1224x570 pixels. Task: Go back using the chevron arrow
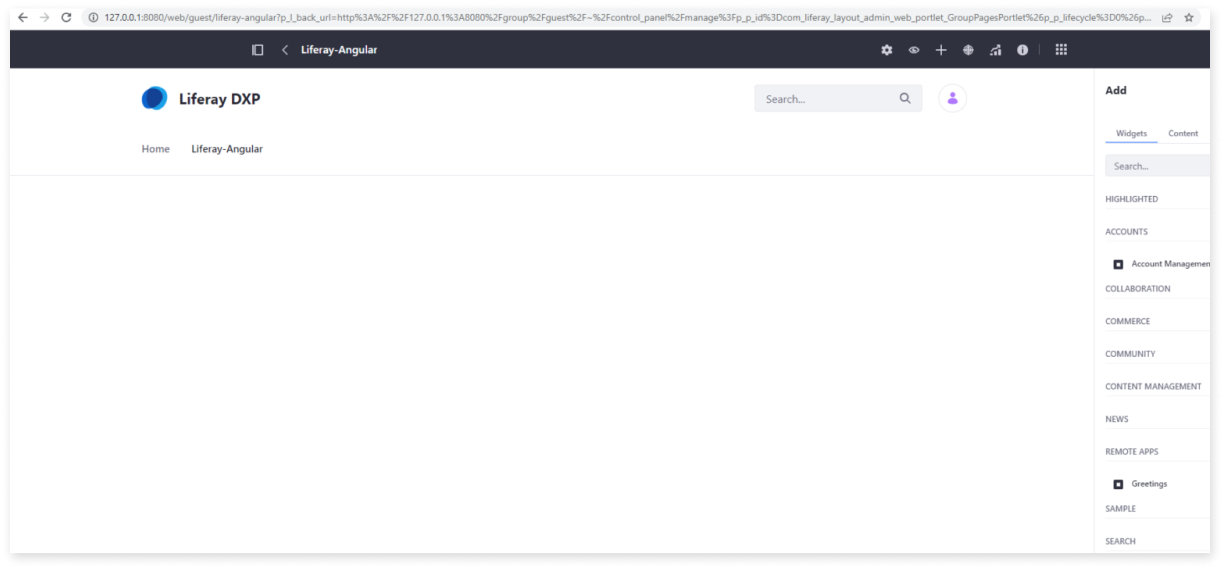pos(285,50)
